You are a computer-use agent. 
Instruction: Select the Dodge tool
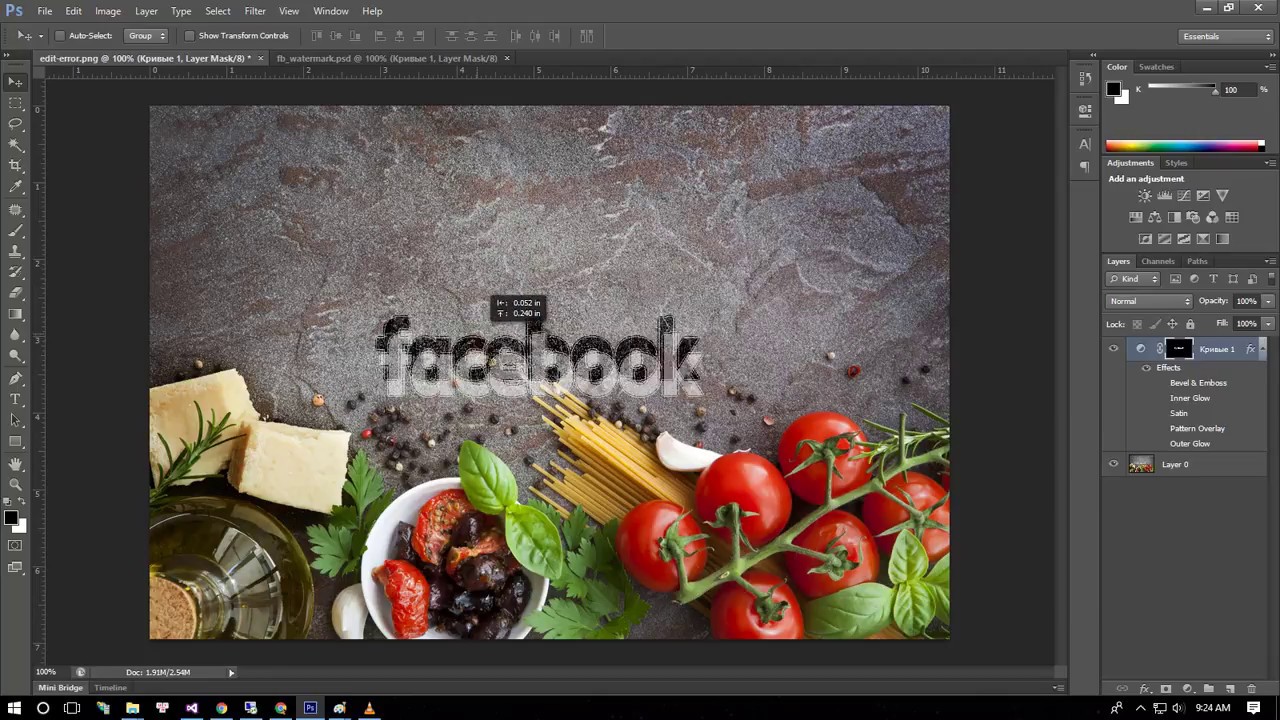16,357
